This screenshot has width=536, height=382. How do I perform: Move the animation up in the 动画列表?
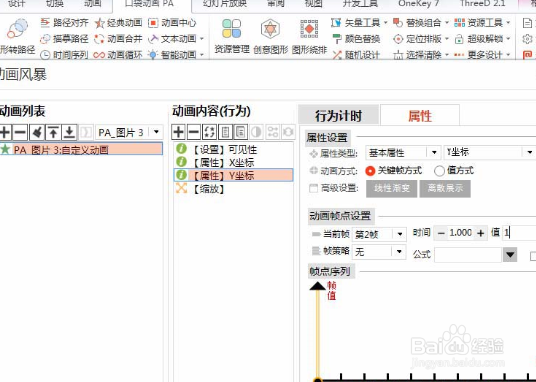(x=53, y=132)
